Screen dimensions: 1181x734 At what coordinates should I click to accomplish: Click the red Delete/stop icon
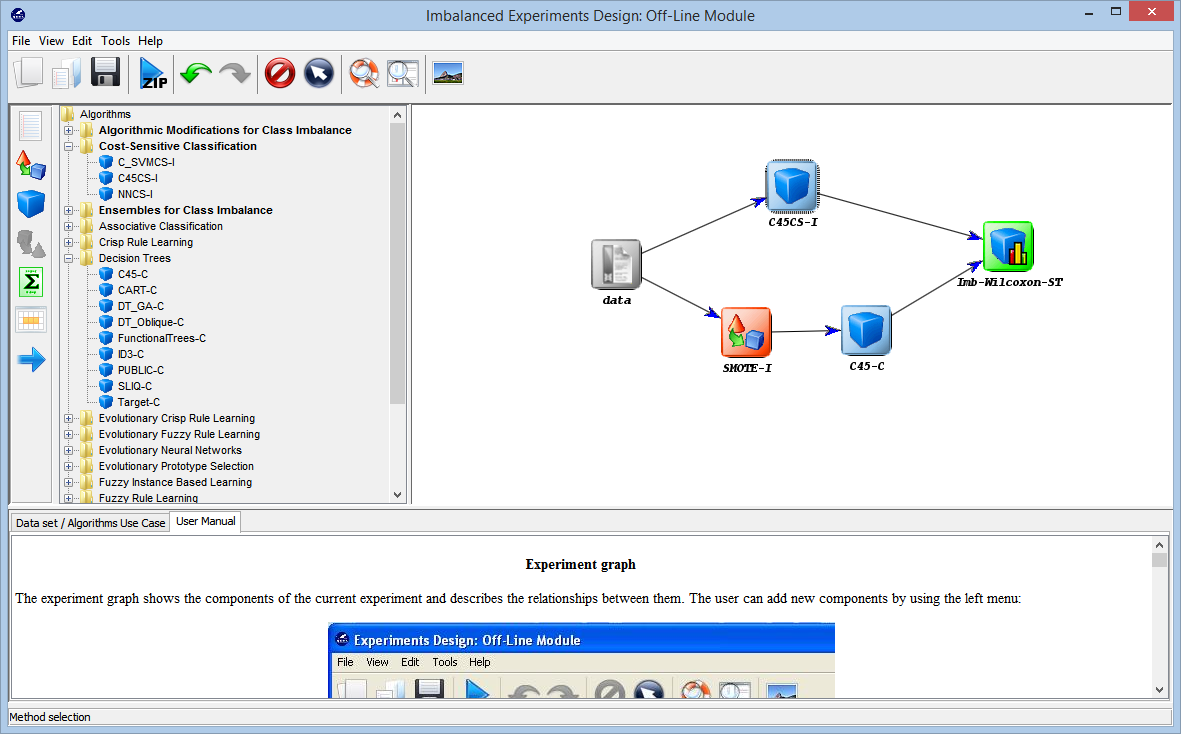pos(279,73)
